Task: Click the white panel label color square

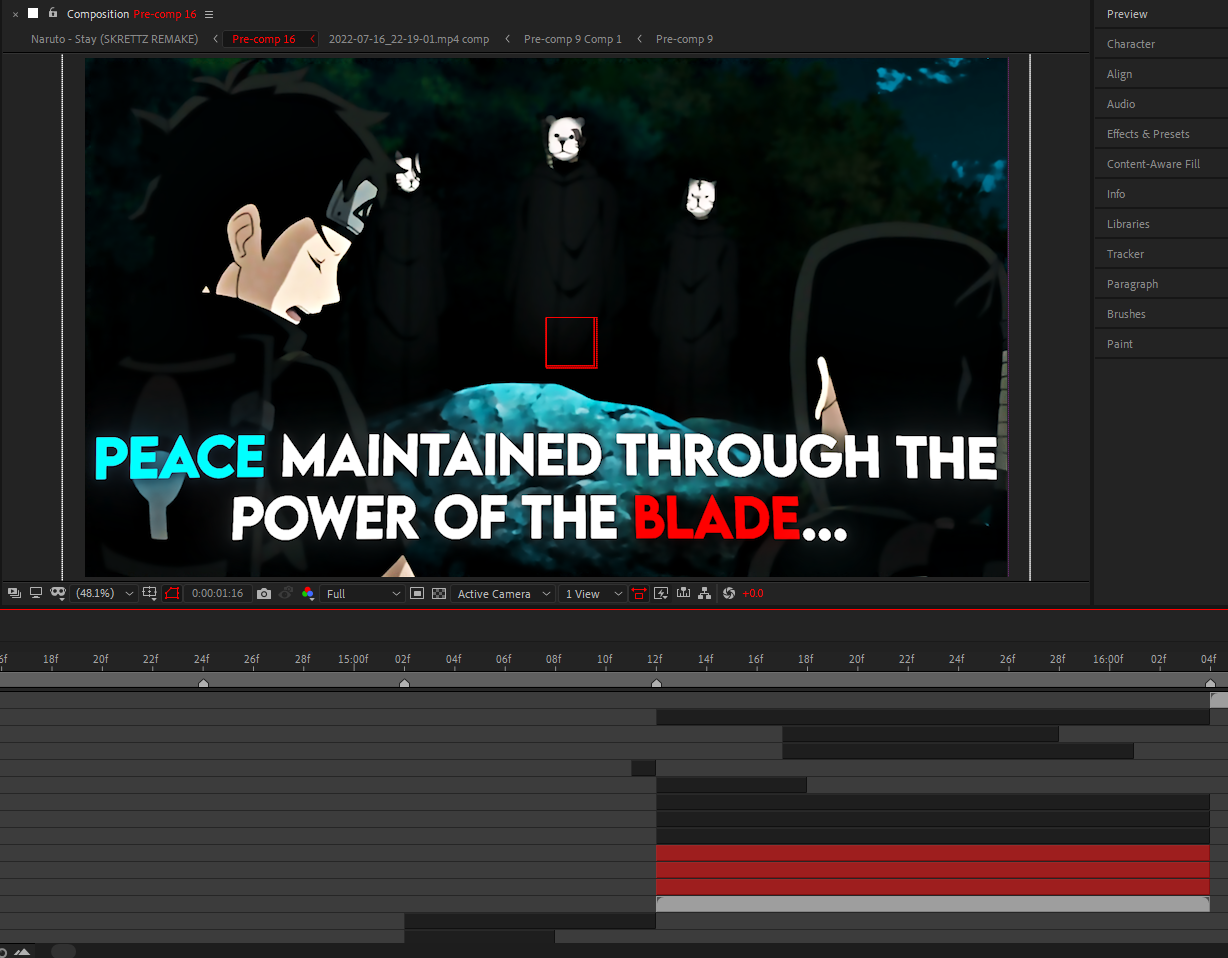Action: click(x=33, y=13)
